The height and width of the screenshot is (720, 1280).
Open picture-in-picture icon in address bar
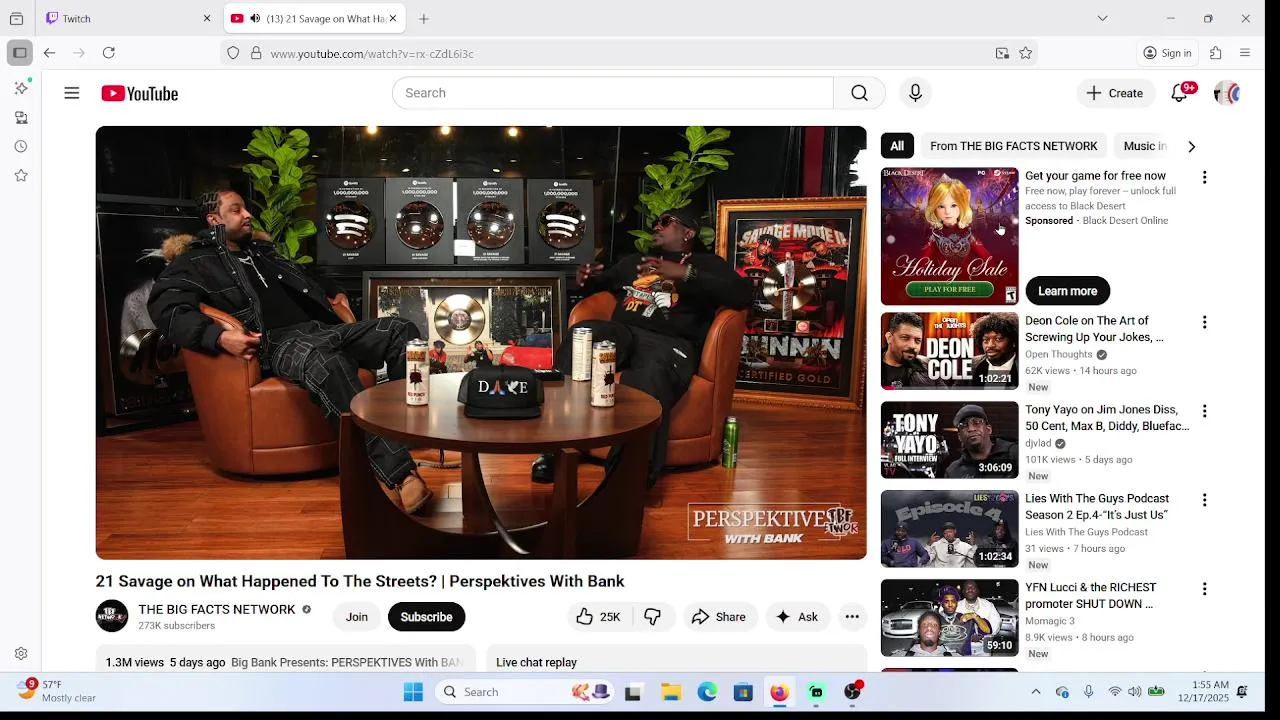1002,53
